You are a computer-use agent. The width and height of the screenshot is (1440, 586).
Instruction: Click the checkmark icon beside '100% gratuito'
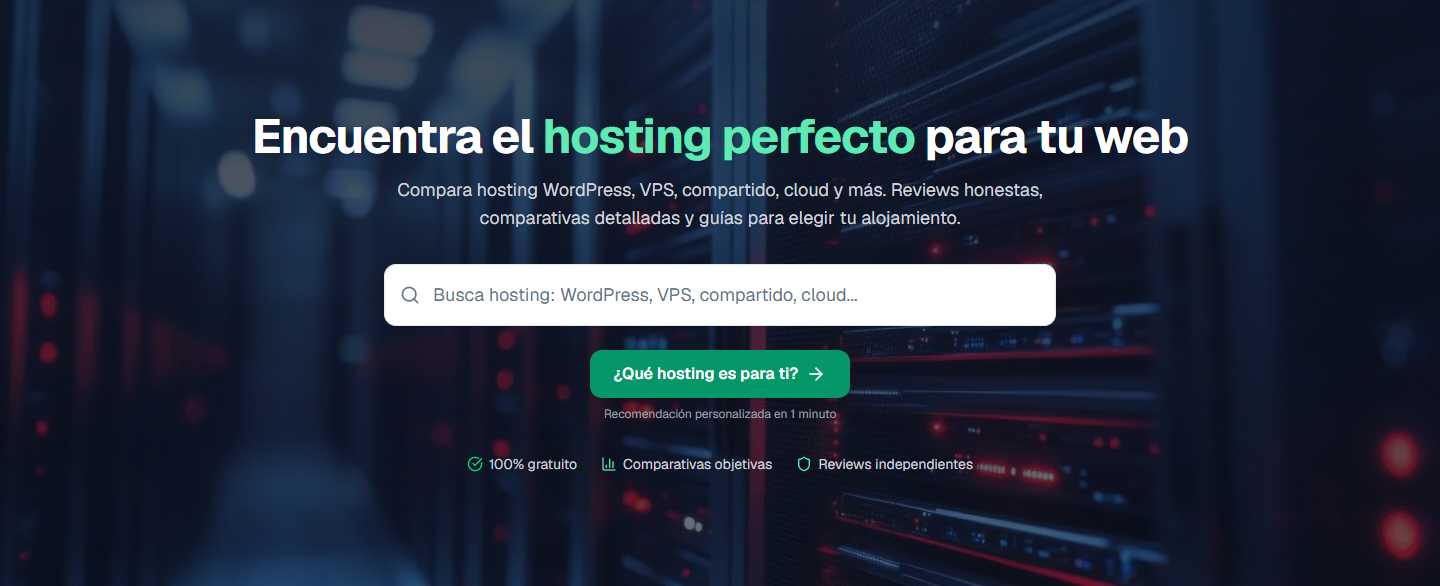coord(475,464)
